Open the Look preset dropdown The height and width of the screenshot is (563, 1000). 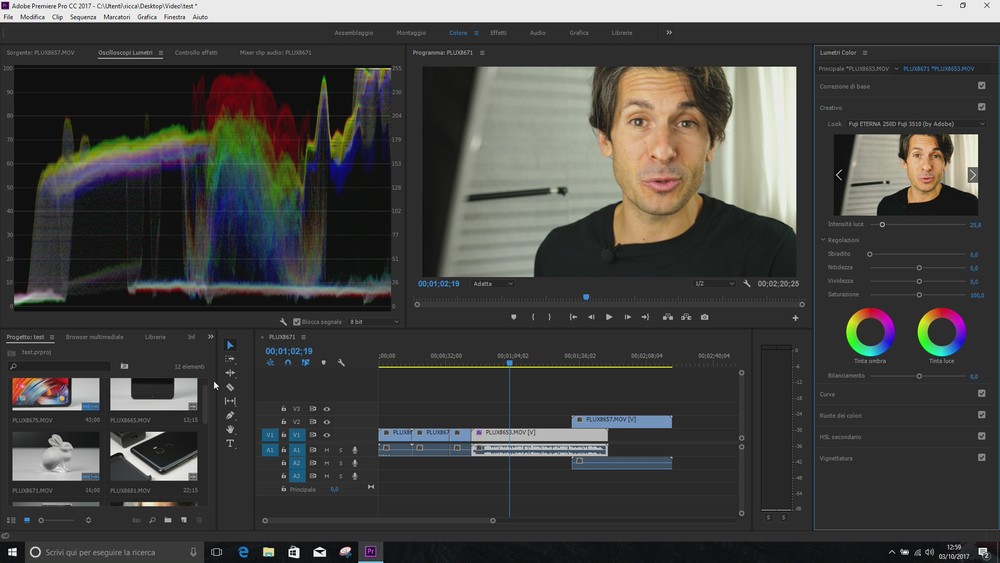pos(916,124)
